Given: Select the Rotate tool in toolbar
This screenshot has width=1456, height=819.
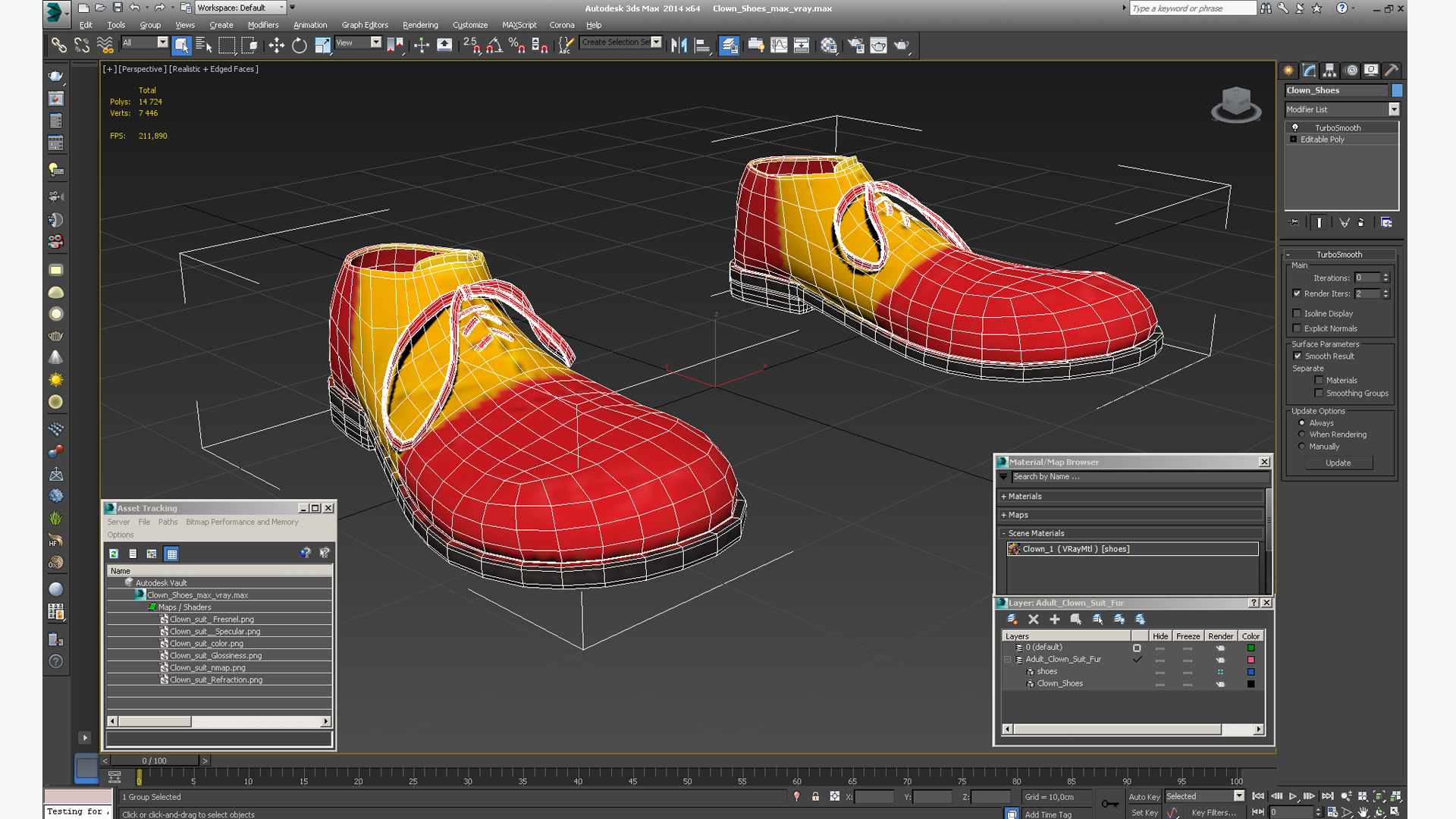Looking at the screenshot, I should click(x=300, y=45).
